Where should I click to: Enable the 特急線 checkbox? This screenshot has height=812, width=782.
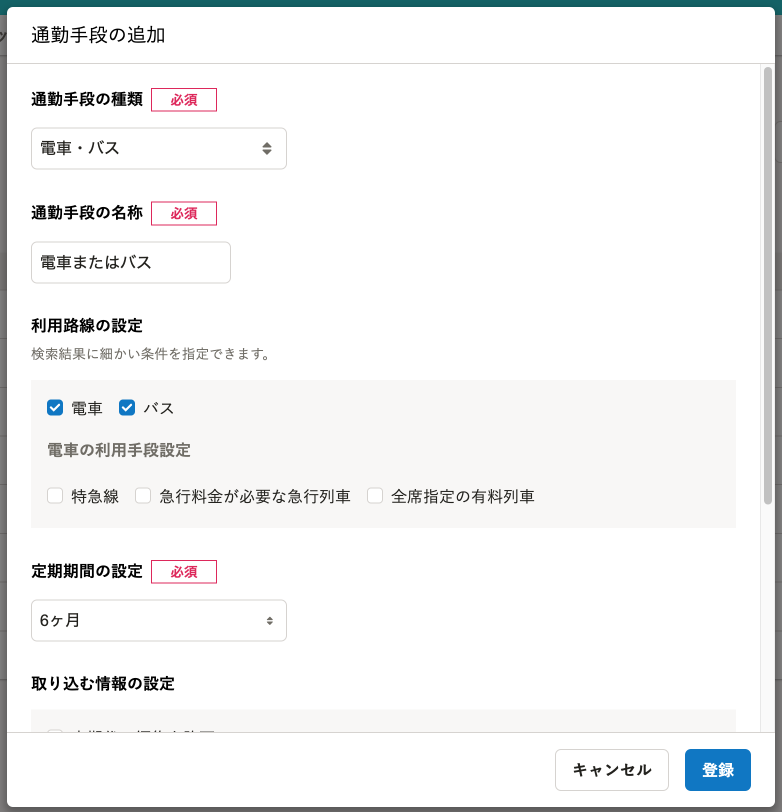tap(55, 496)
